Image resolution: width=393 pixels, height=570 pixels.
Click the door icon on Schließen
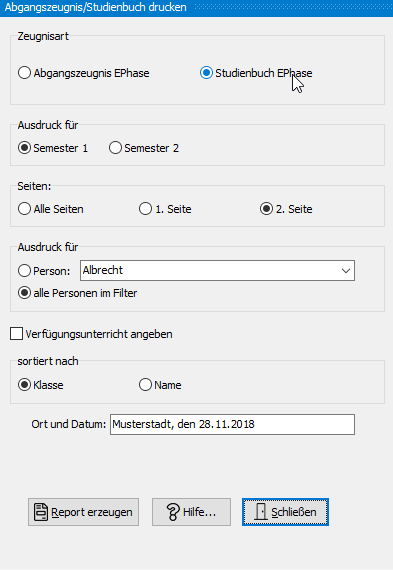[x=261, y=512]
